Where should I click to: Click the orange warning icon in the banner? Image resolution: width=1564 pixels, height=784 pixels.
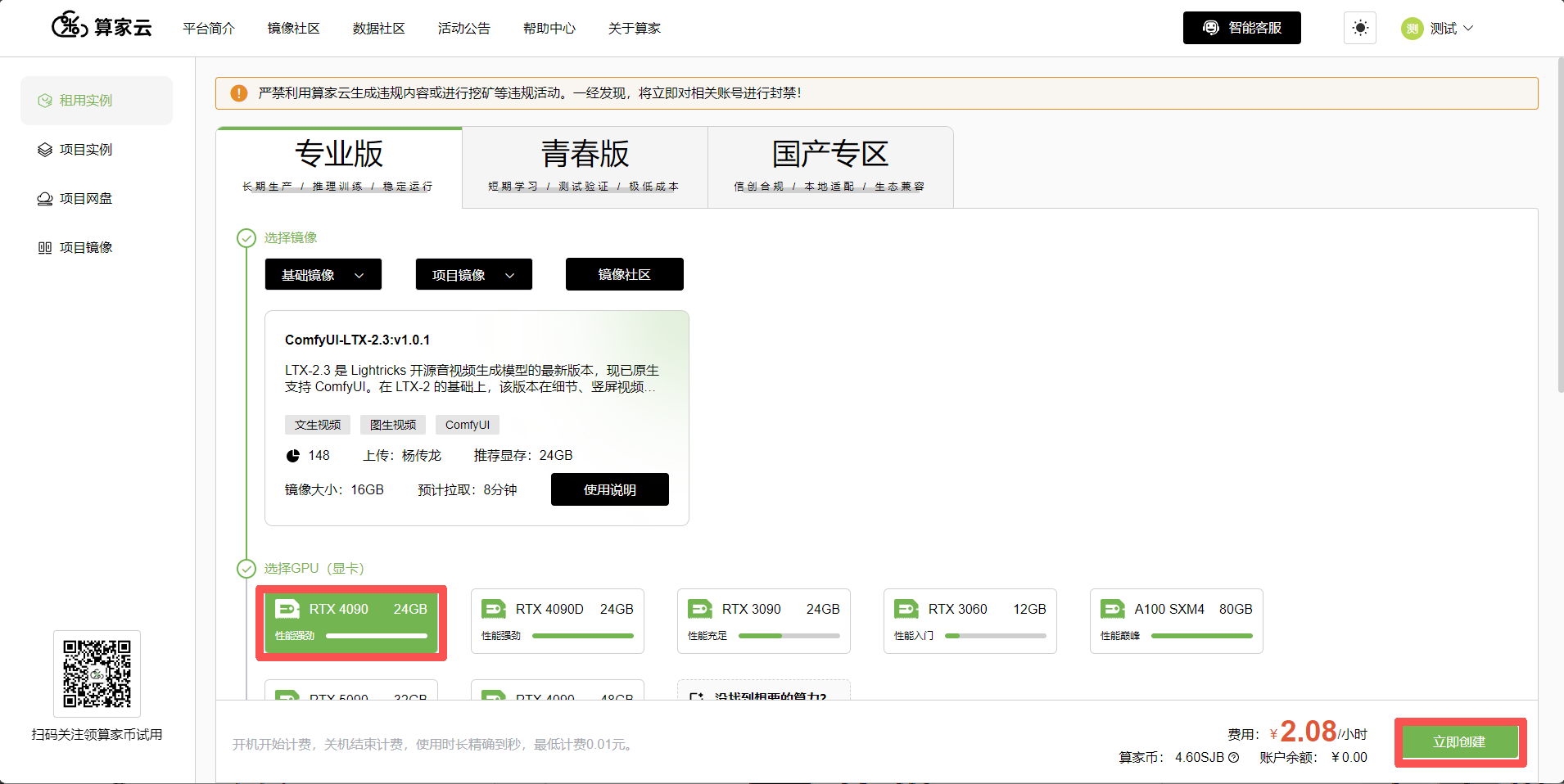(239, 93)
